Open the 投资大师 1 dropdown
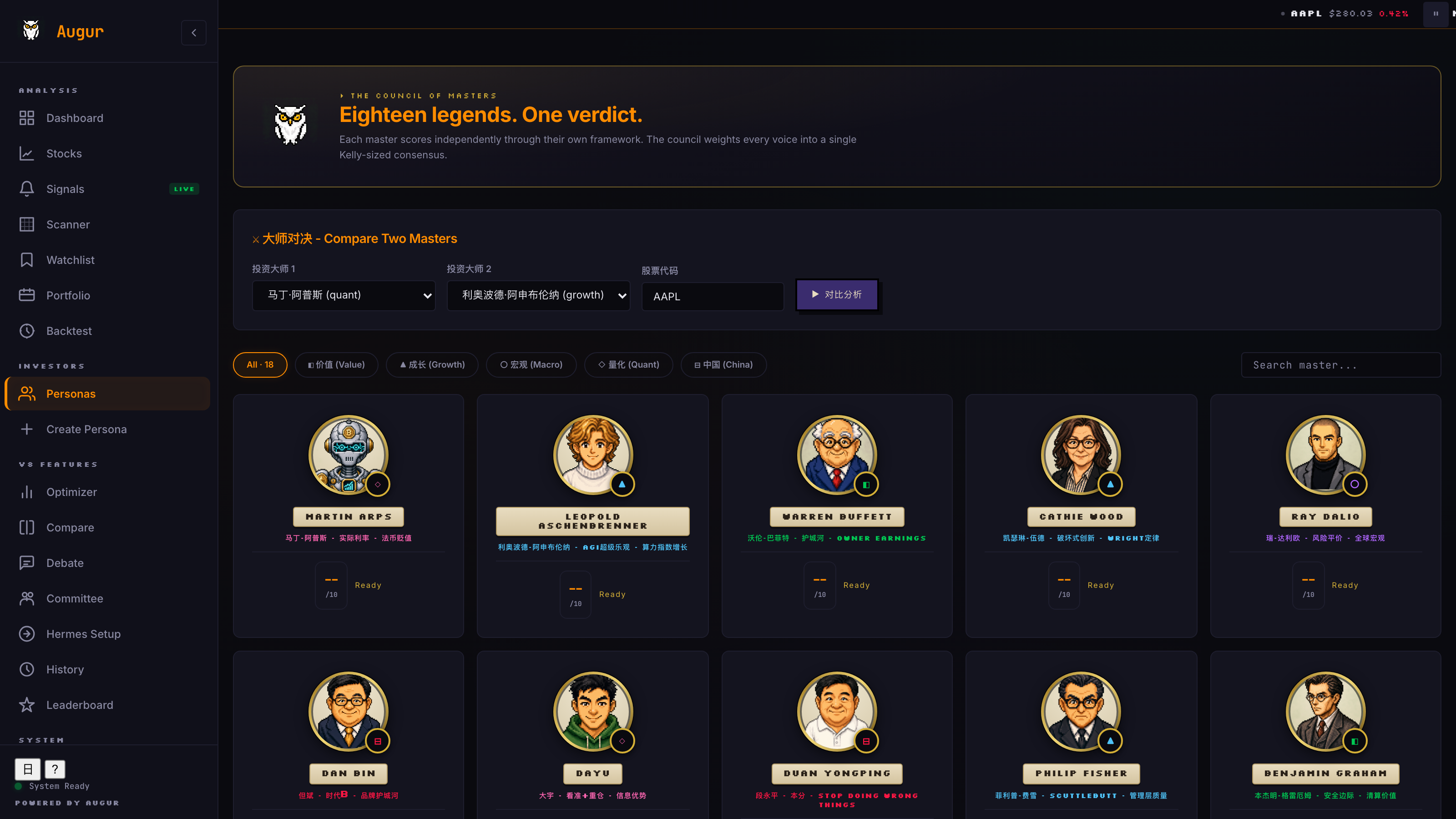The width and height of the screenshot is (1456, 819). [x=344, y=295]
